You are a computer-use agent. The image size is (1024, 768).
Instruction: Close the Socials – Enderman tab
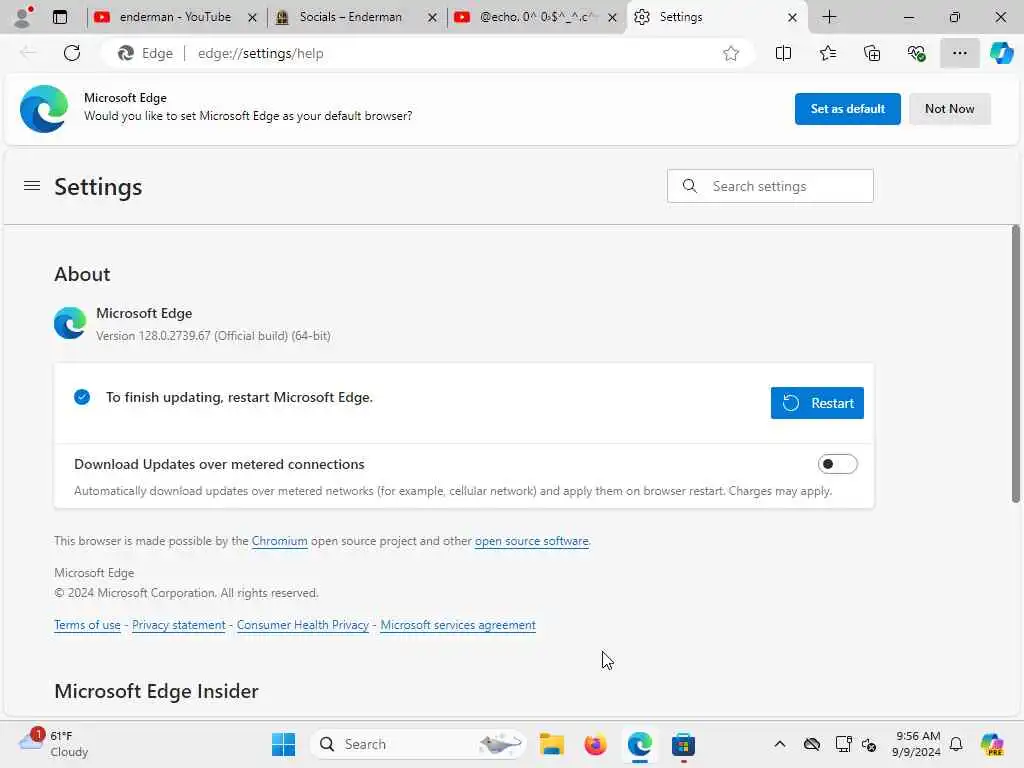click(432, 18)
